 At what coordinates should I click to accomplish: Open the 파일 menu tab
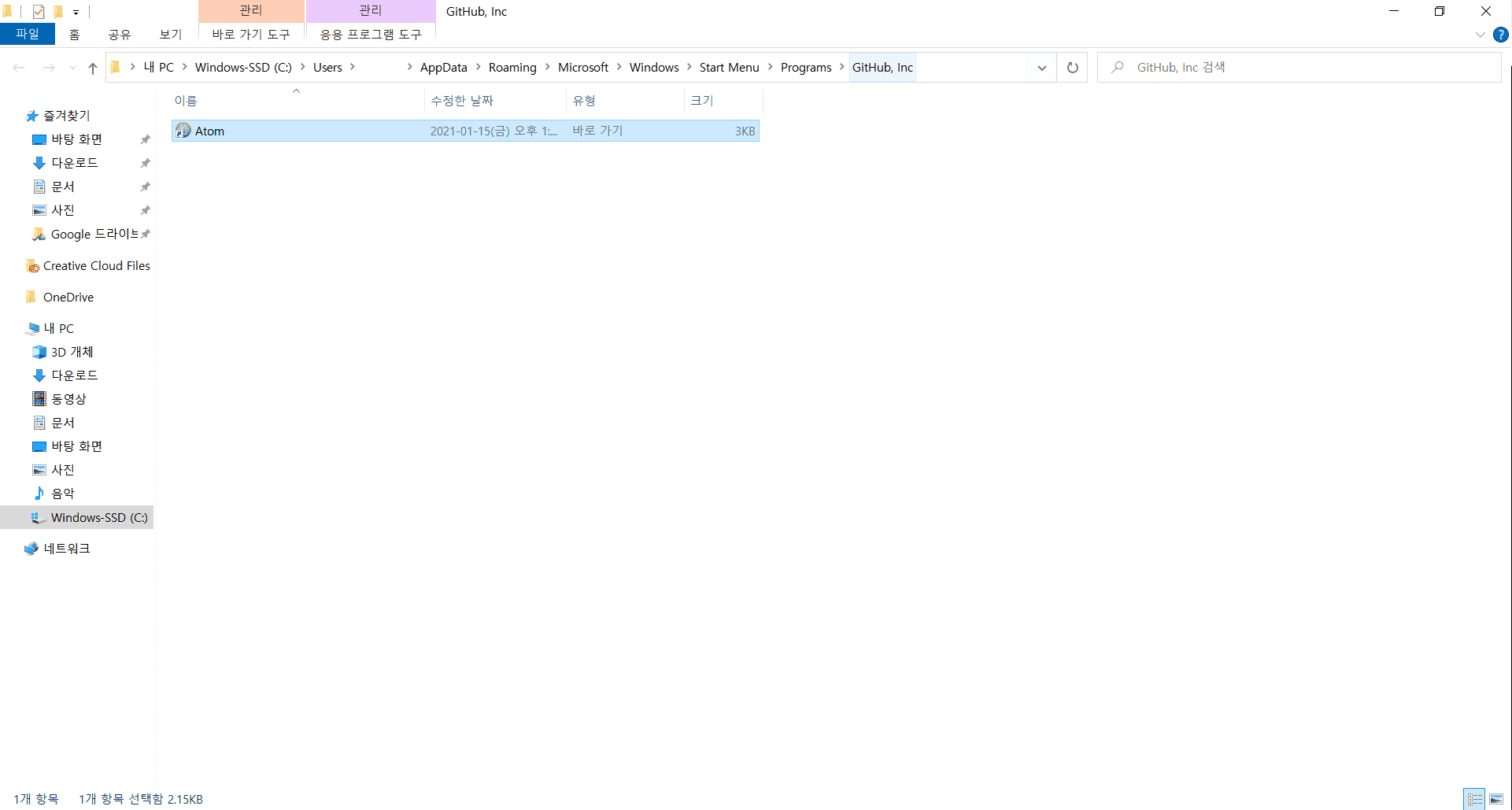pos(28,34)
